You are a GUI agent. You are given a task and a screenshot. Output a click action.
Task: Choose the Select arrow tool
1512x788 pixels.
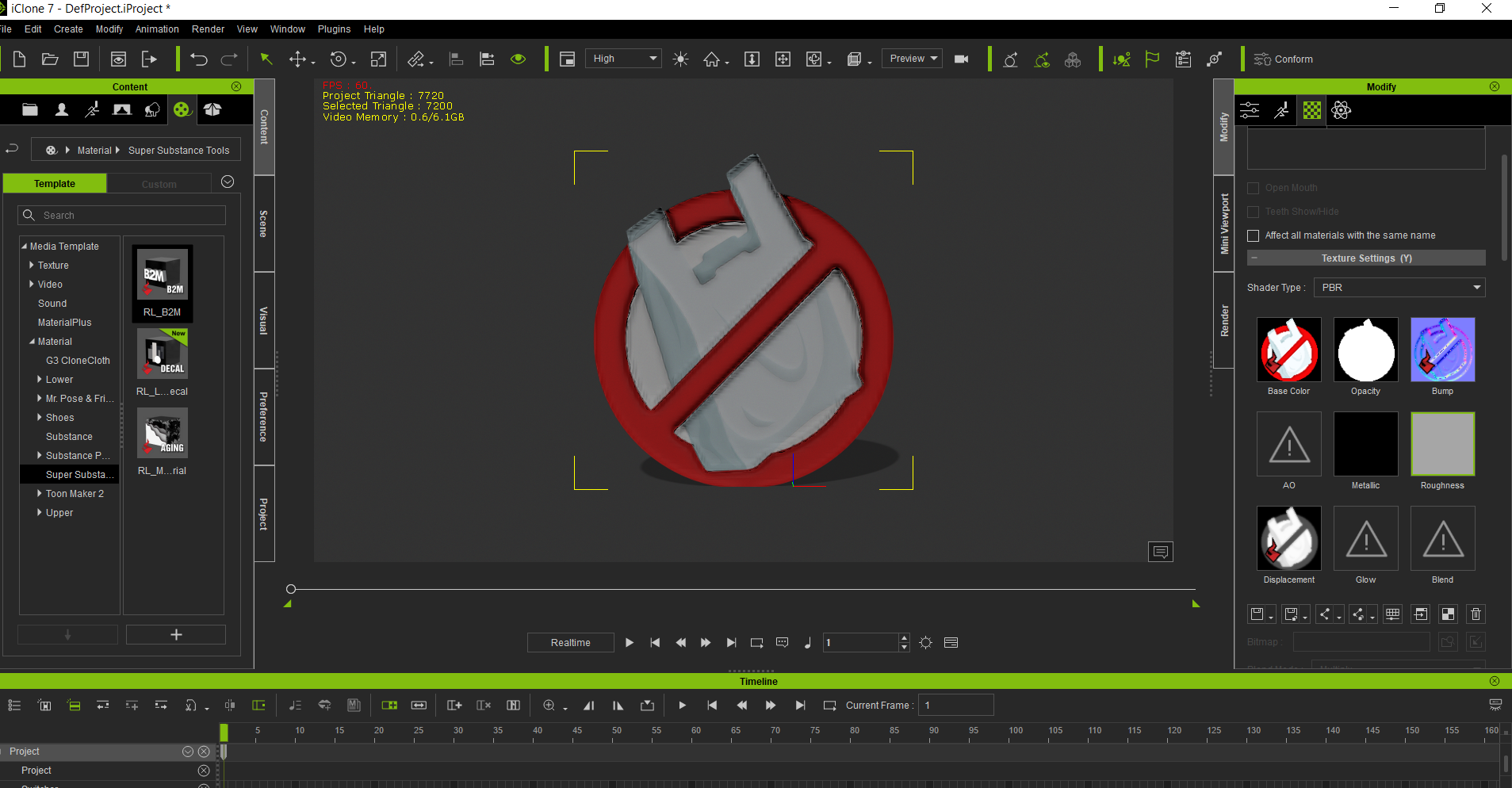[x=266, y=59]
